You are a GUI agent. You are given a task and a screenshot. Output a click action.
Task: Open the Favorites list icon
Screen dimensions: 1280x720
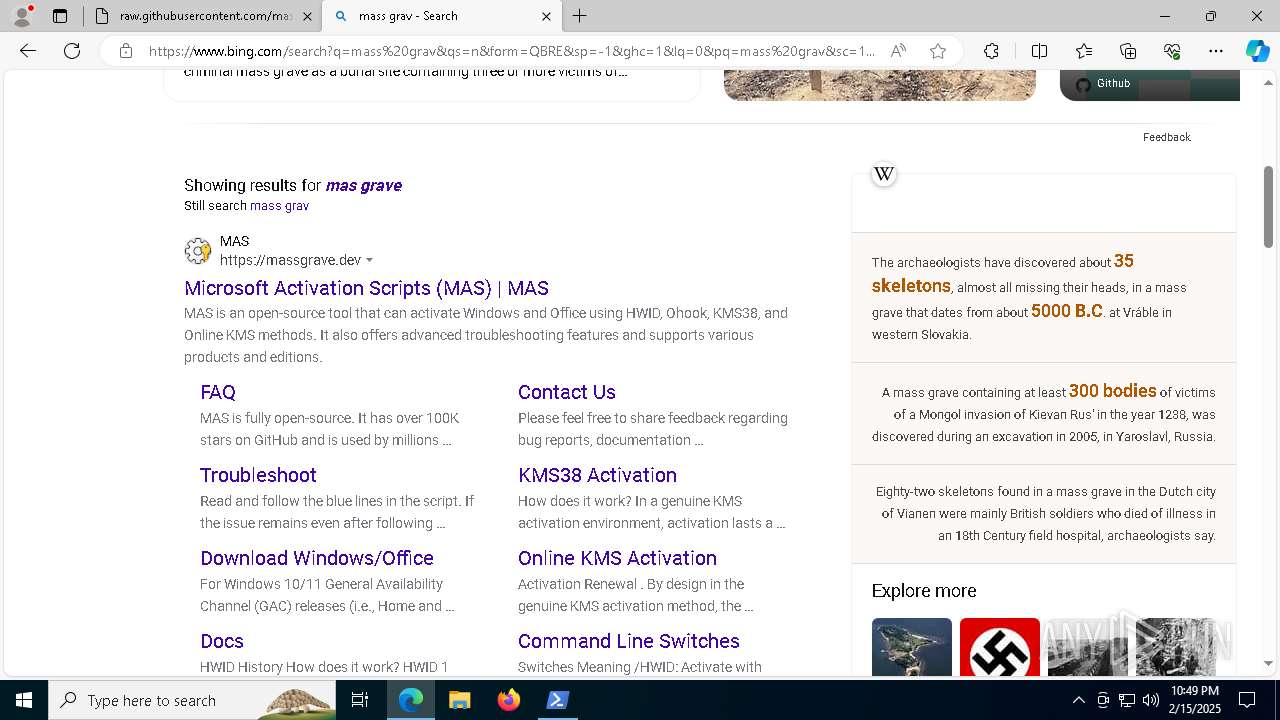point(1084,51)
